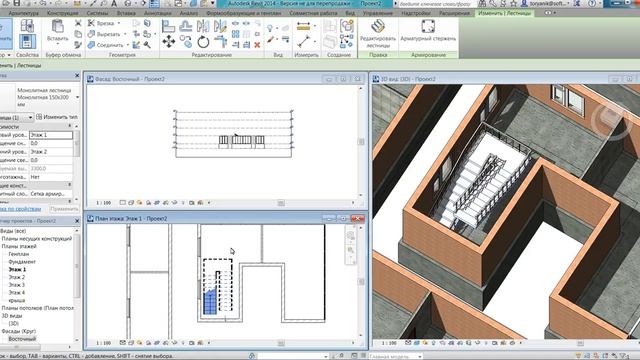Open the Quick Access toolbar customize arrow
The height and width of the screenshot is (360, 640).
point(213,4)
